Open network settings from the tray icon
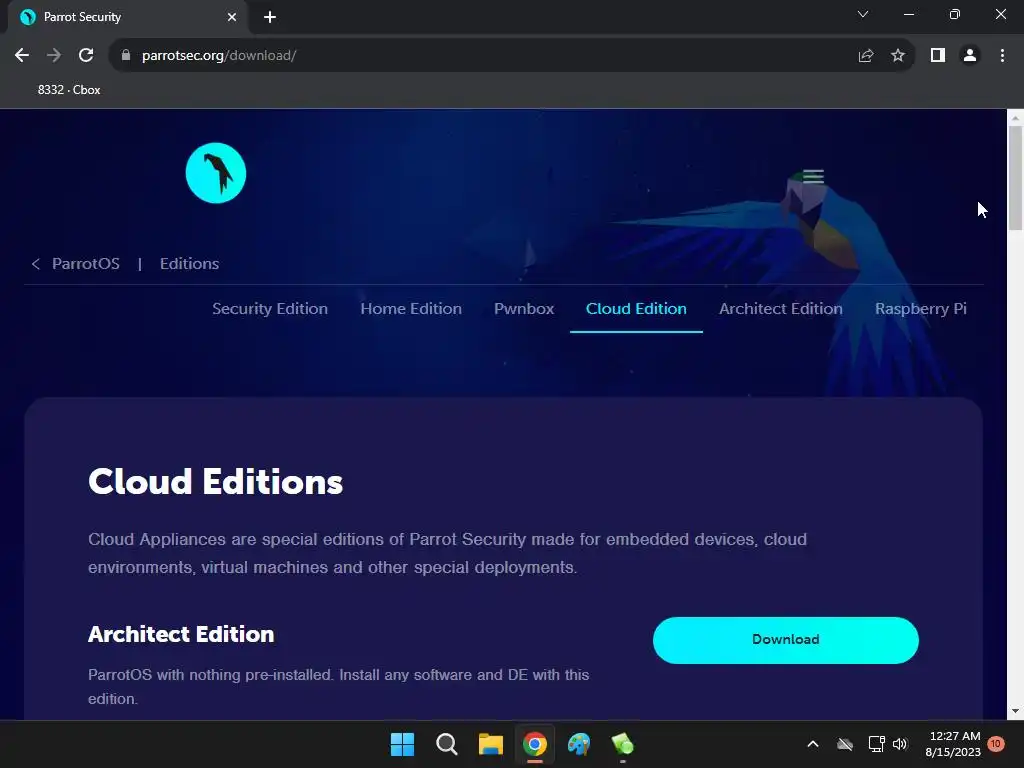The image size is (1024, 768). (x=876, y=744)
